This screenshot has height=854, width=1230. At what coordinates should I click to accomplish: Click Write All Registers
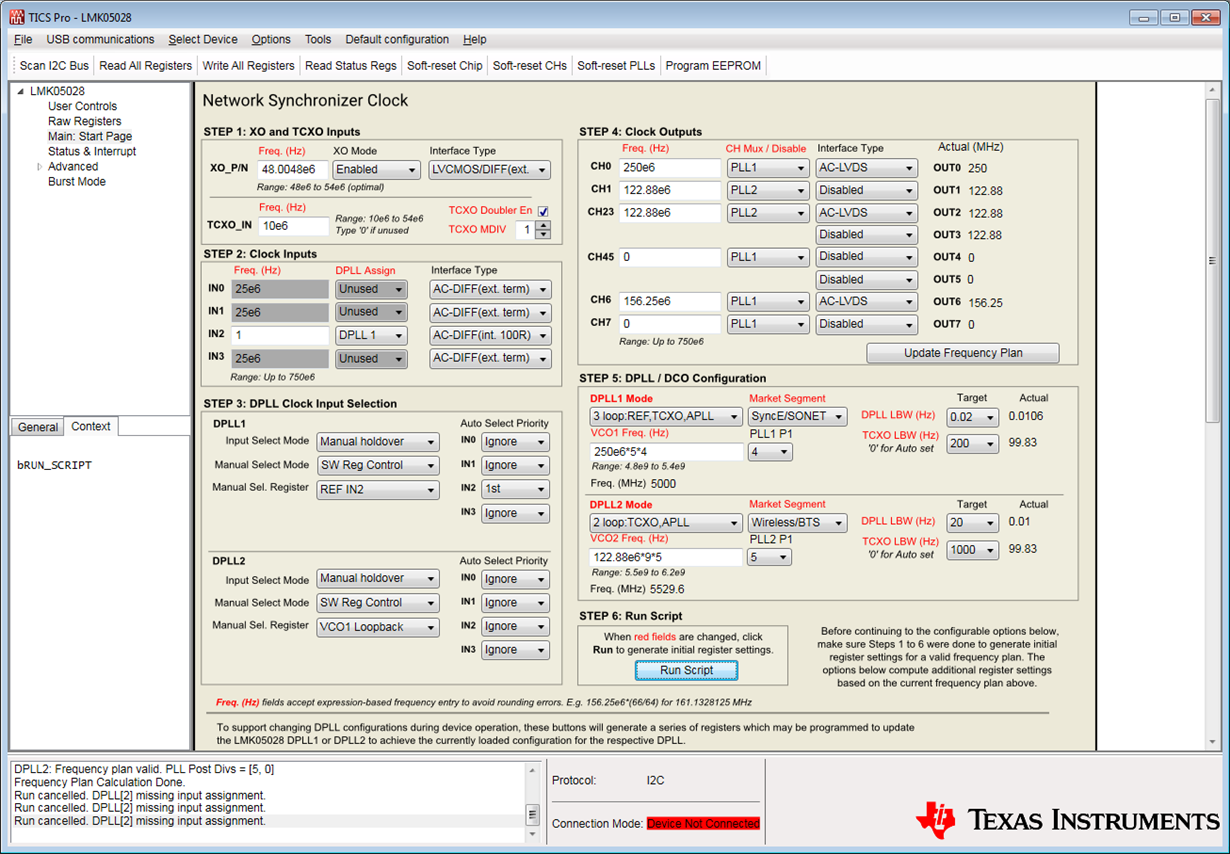pos(249,66)
